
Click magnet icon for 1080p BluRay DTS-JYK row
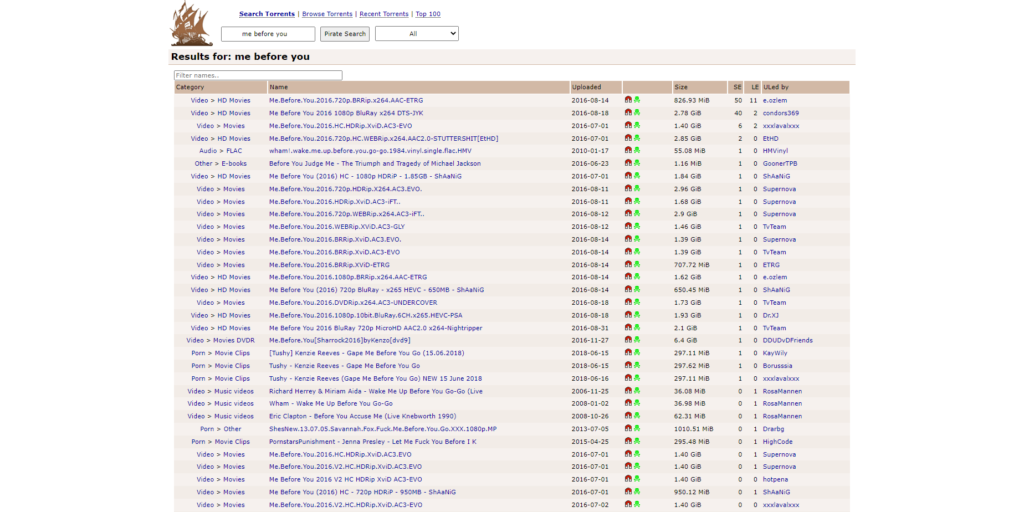[x=628, y=112]
